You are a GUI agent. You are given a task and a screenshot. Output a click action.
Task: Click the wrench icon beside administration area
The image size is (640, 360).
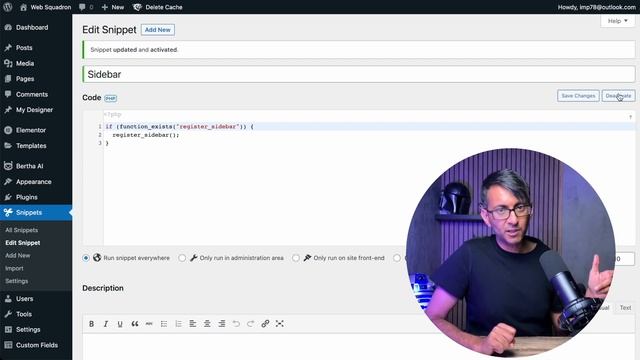(x=193, y=258)
